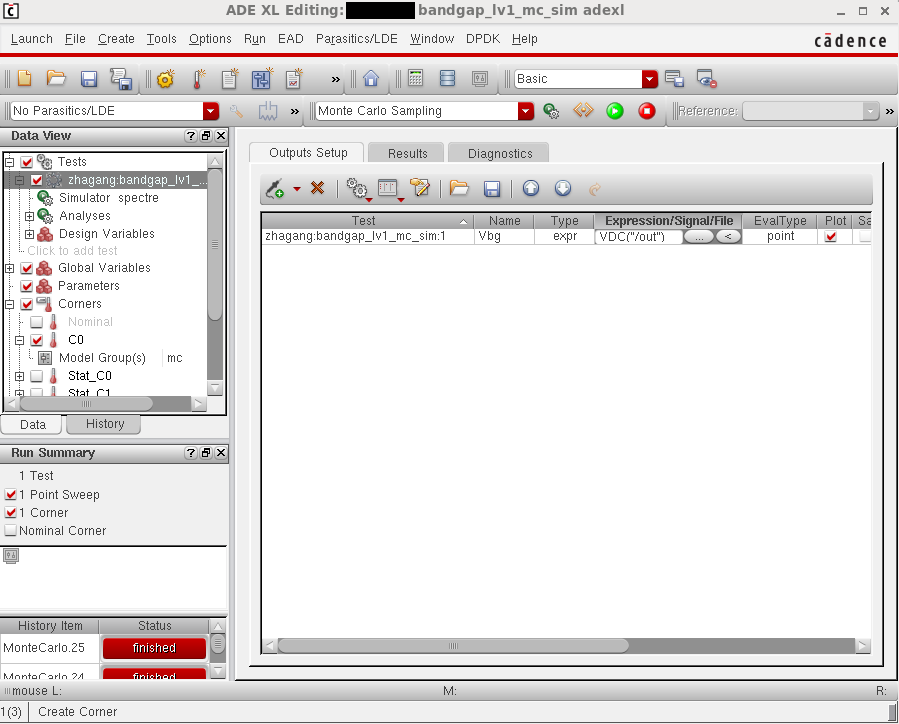Switch to the Diagnostics tab

click(x=499, y=154)
